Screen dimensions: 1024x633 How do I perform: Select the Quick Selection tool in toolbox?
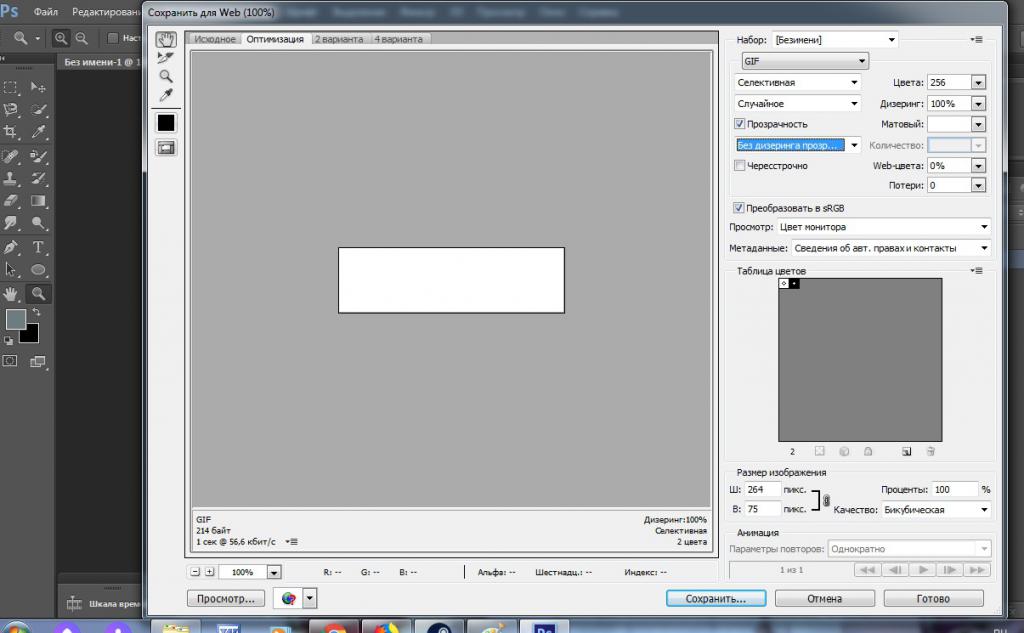(x=38, y=109)
